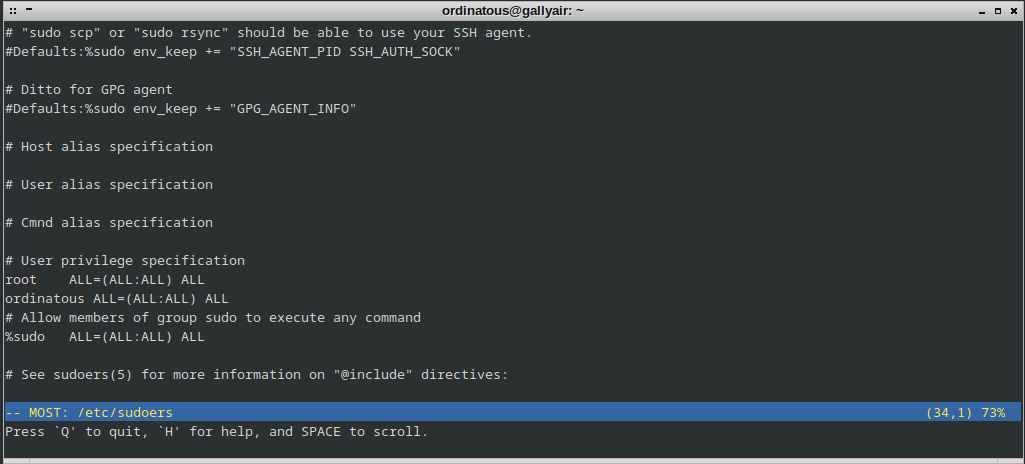
Task: Open the window menu icon in title bar
Action: point(13,10)
